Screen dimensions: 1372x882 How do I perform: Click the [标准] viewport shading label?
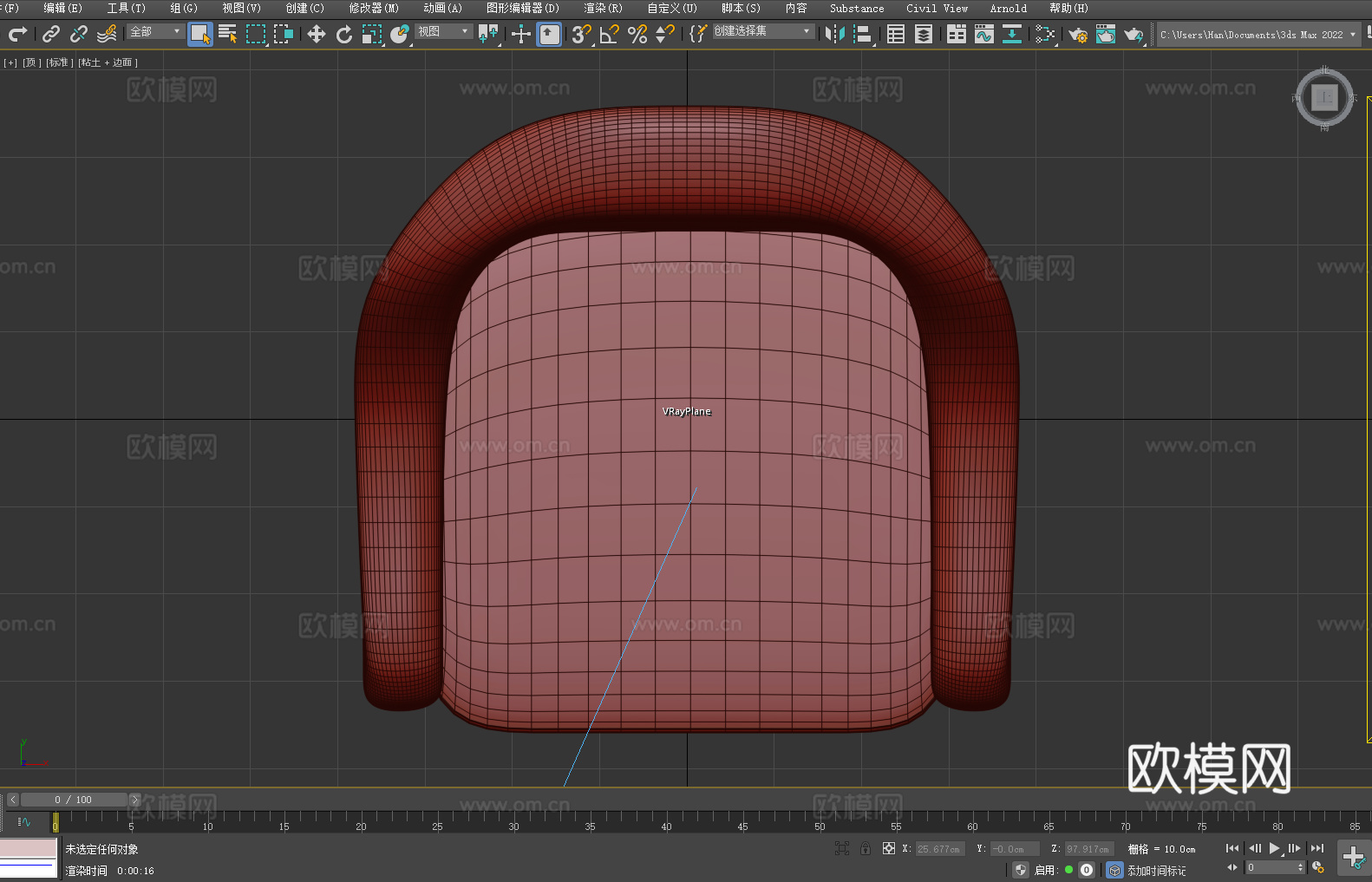tap(60, 62)
